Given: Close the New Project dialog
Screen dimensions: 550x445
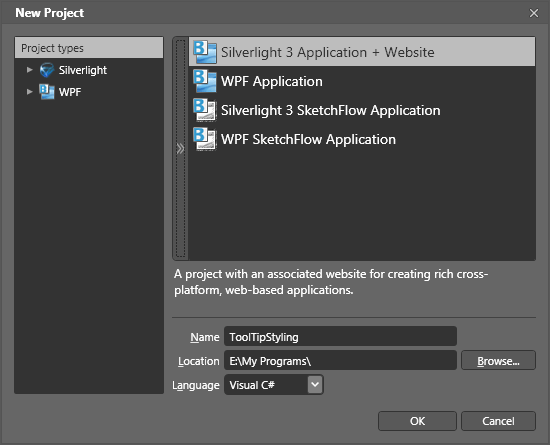Looking at the screenshot, I should tap(534, 13).
